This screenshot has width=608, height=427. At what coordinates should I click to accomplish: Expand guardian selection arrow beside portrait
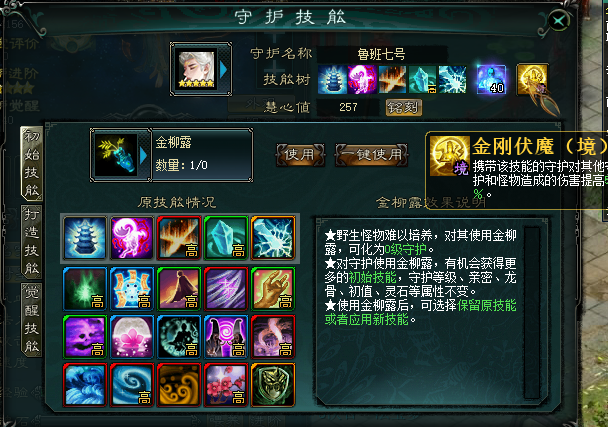223,70
